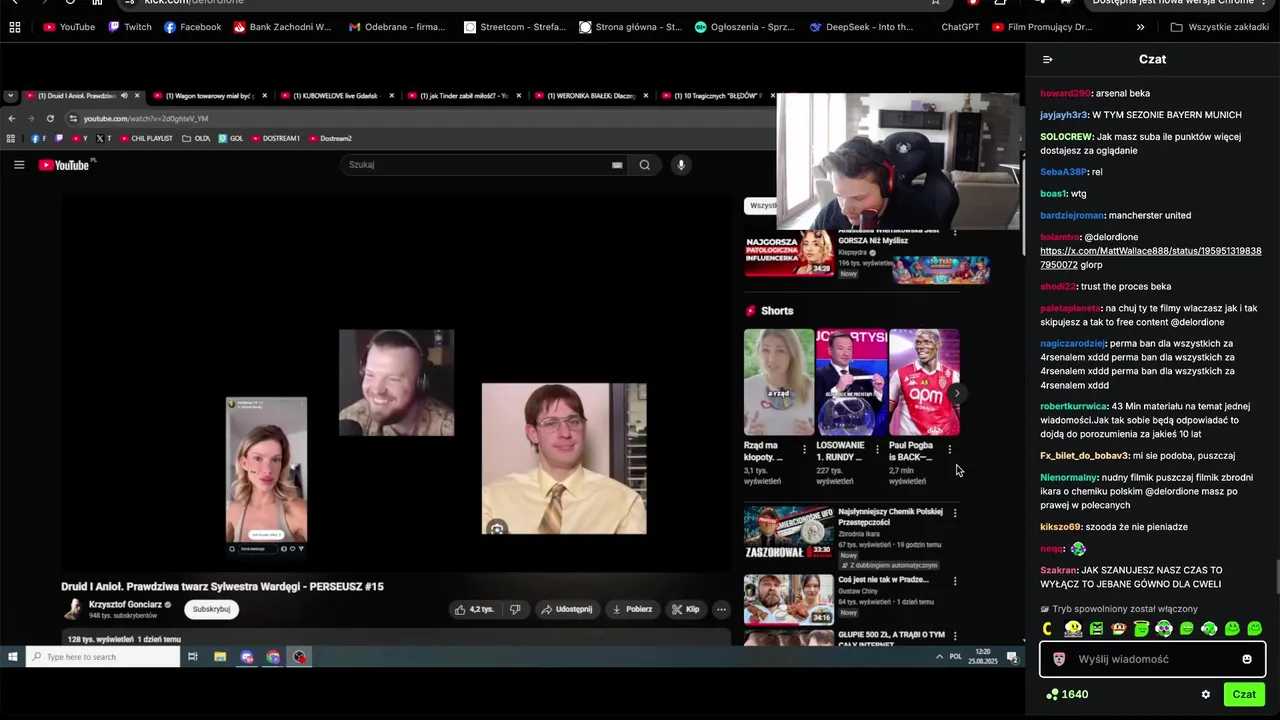Focus the Wyślij wiadomość chat input

[1152, 659]
